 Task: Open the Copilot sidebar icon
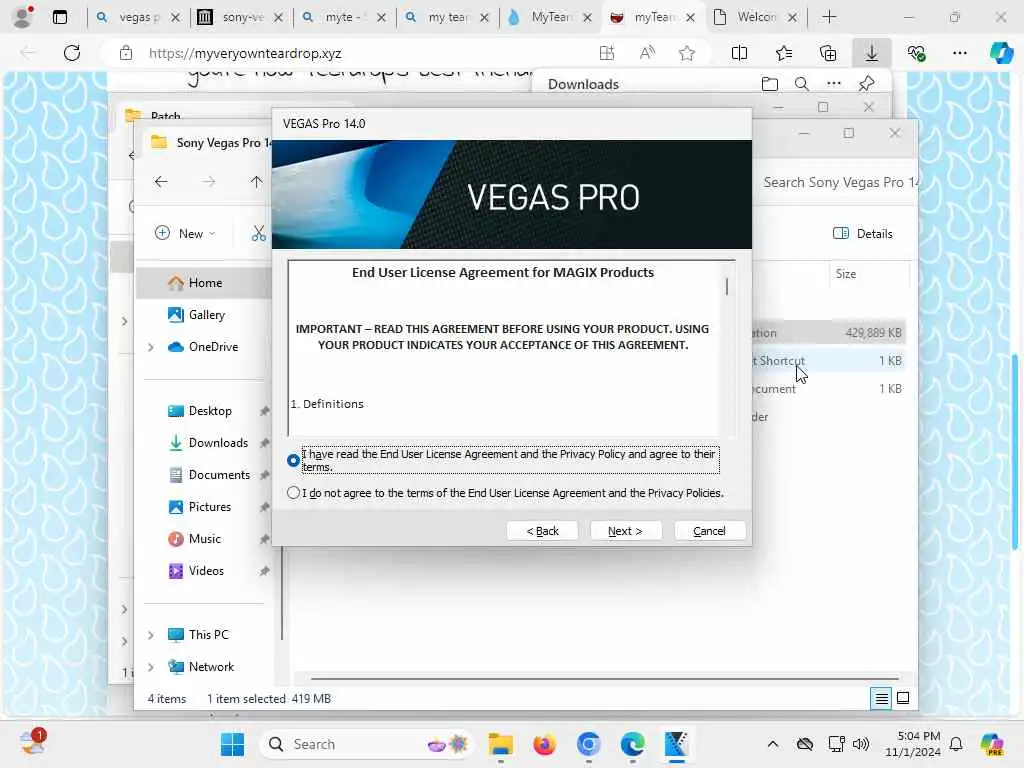pos(1001,53)
